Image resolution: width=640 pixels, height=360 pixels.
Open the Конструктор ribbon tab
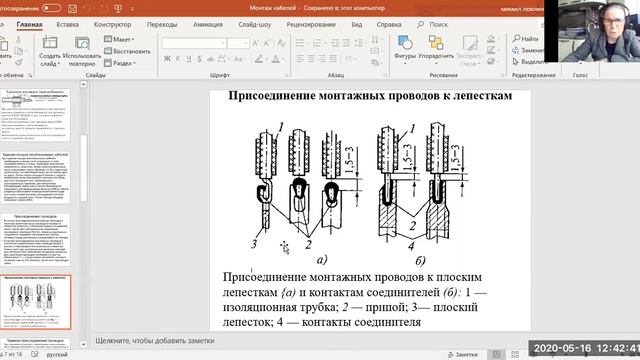tap(112, 24)
